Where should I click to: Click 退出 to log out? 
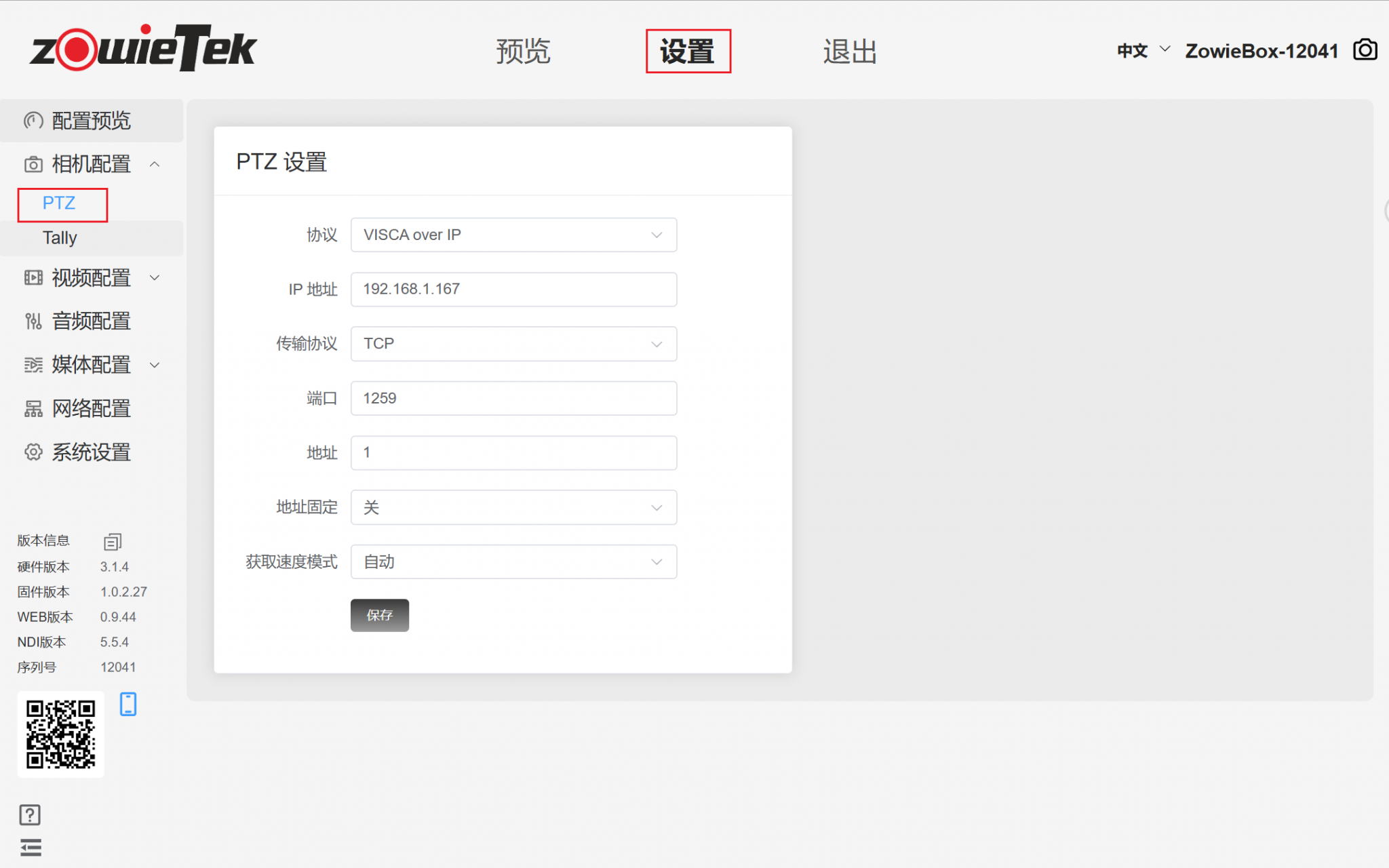click(850, 51)
